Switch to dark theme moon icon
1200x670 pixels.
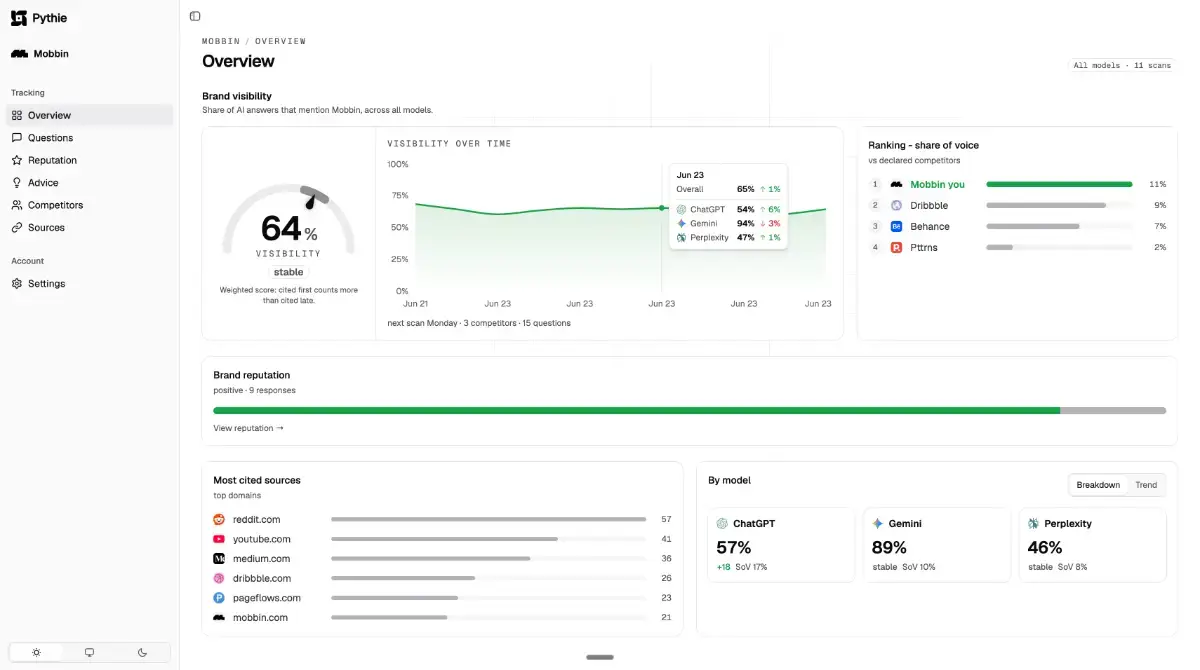142,652
